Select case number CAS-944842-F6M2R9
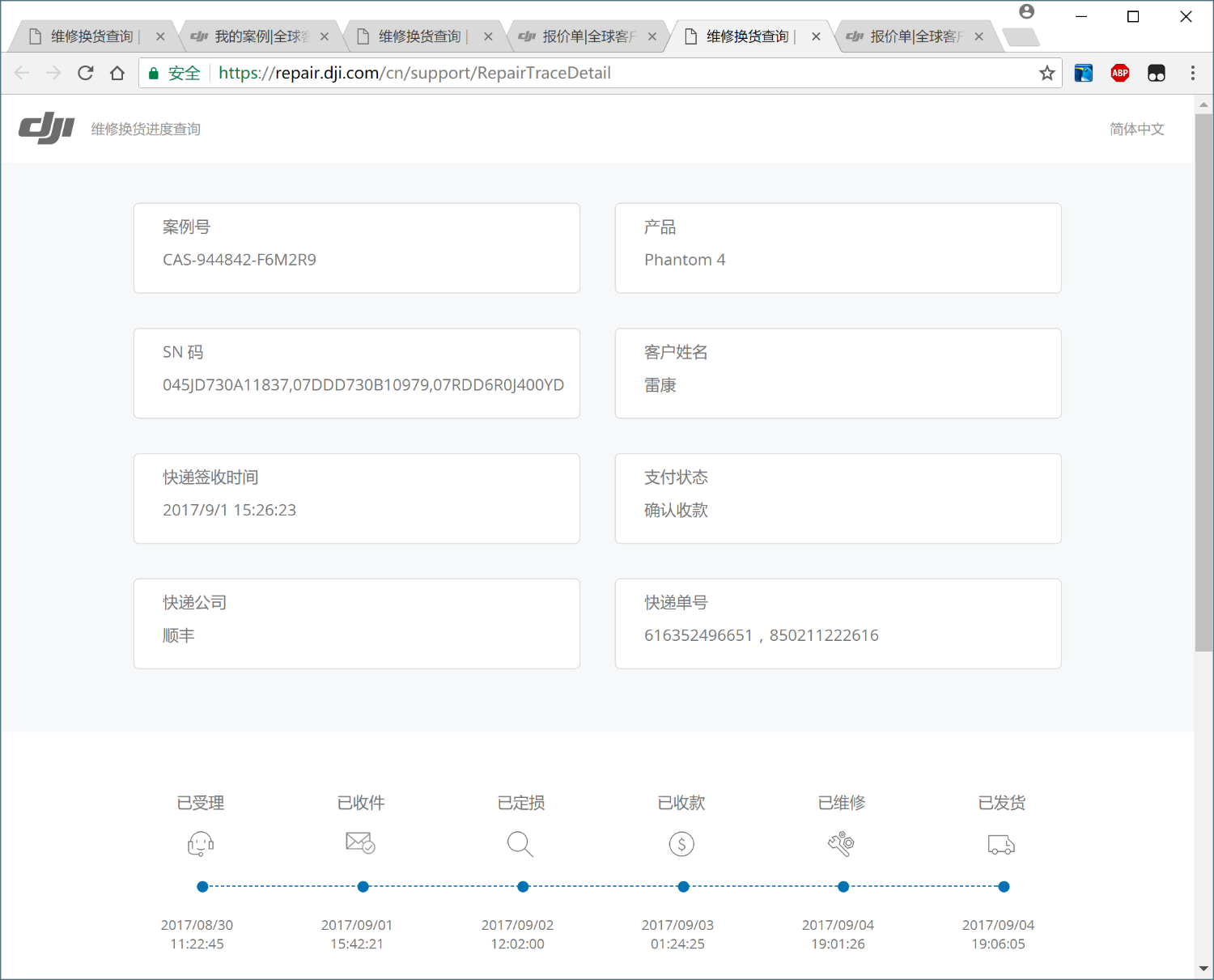1214x980 pixels. (x=240, y=260)
